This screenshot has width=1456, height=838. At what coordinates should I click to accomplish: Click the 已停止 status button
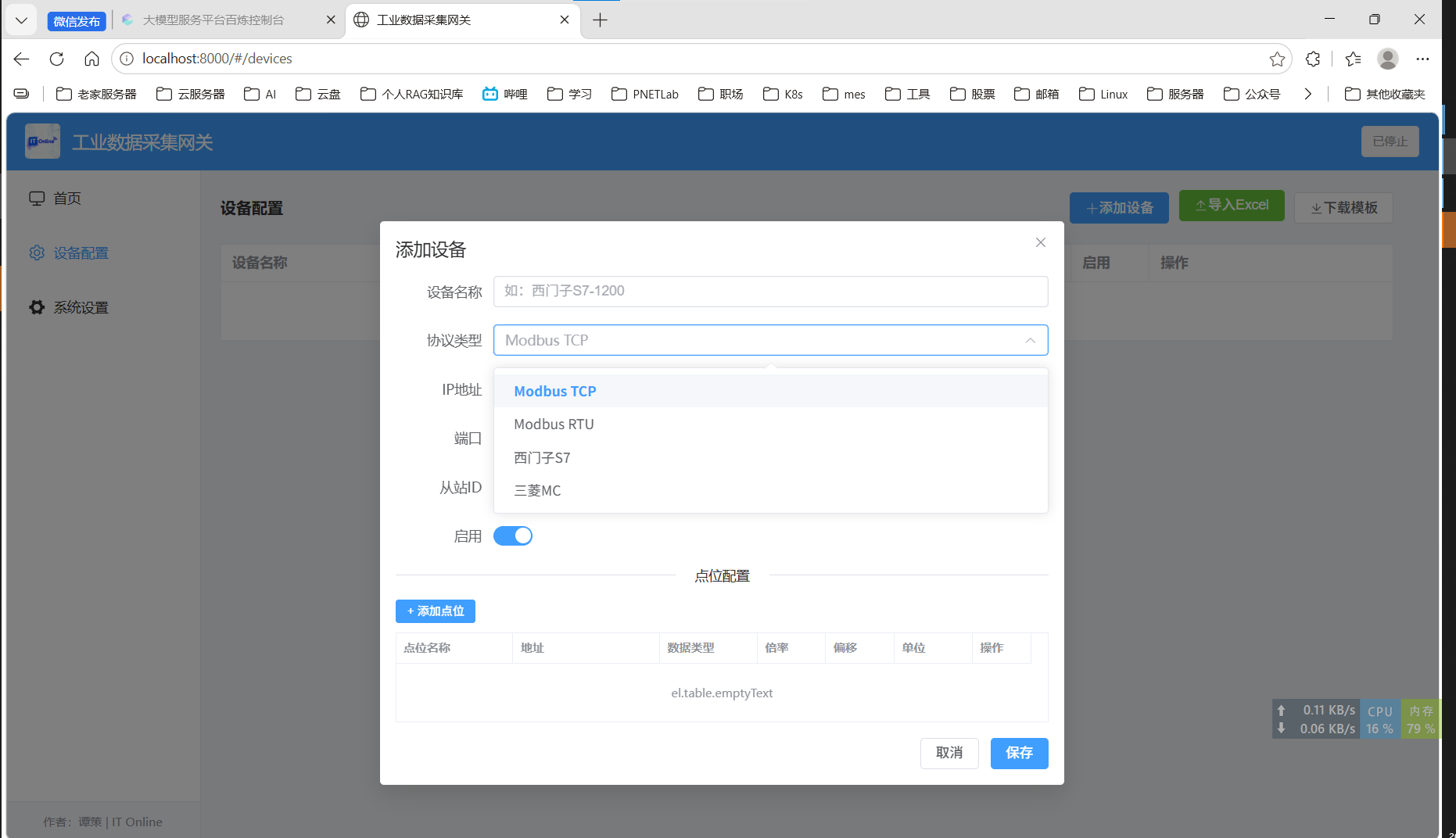click(x=1390, y=141)
